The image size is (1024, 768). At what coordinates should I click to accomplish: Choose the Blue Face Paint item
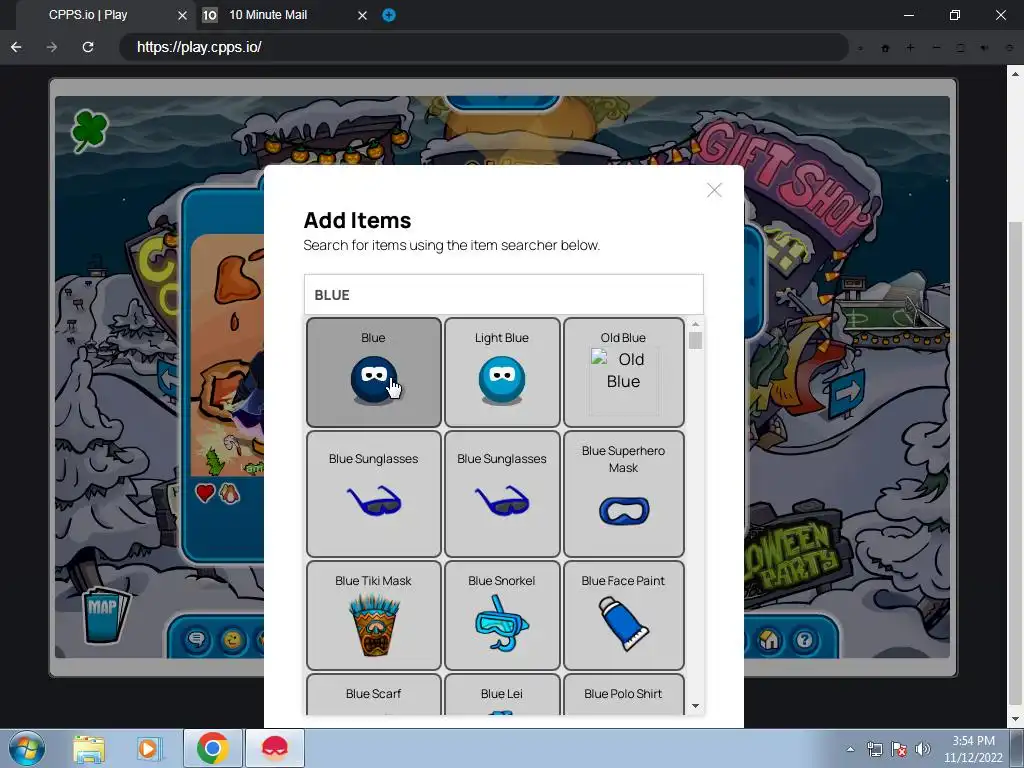click(x=623, y=615)
